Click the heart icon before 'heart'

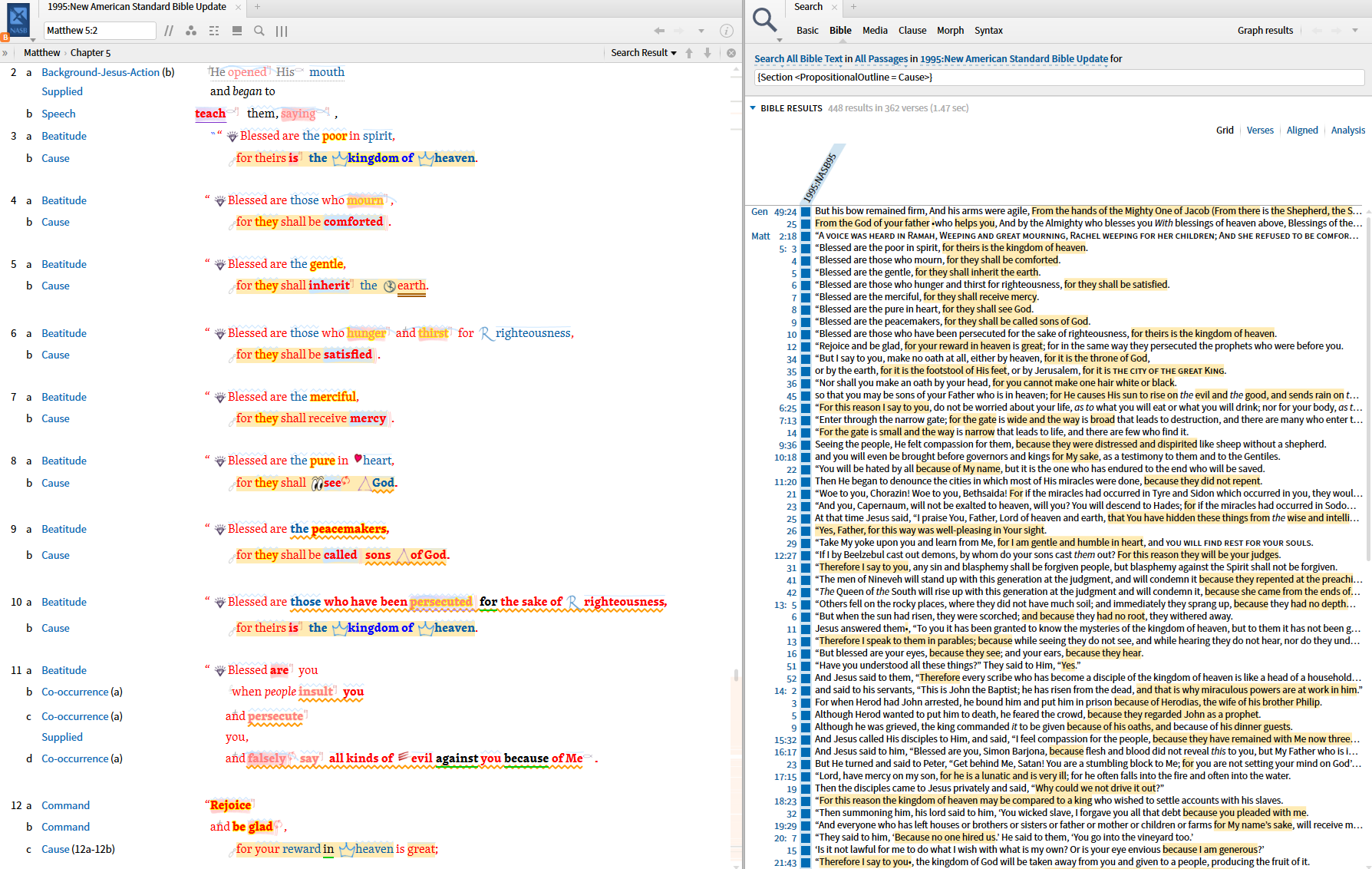(x=358, y=459)
